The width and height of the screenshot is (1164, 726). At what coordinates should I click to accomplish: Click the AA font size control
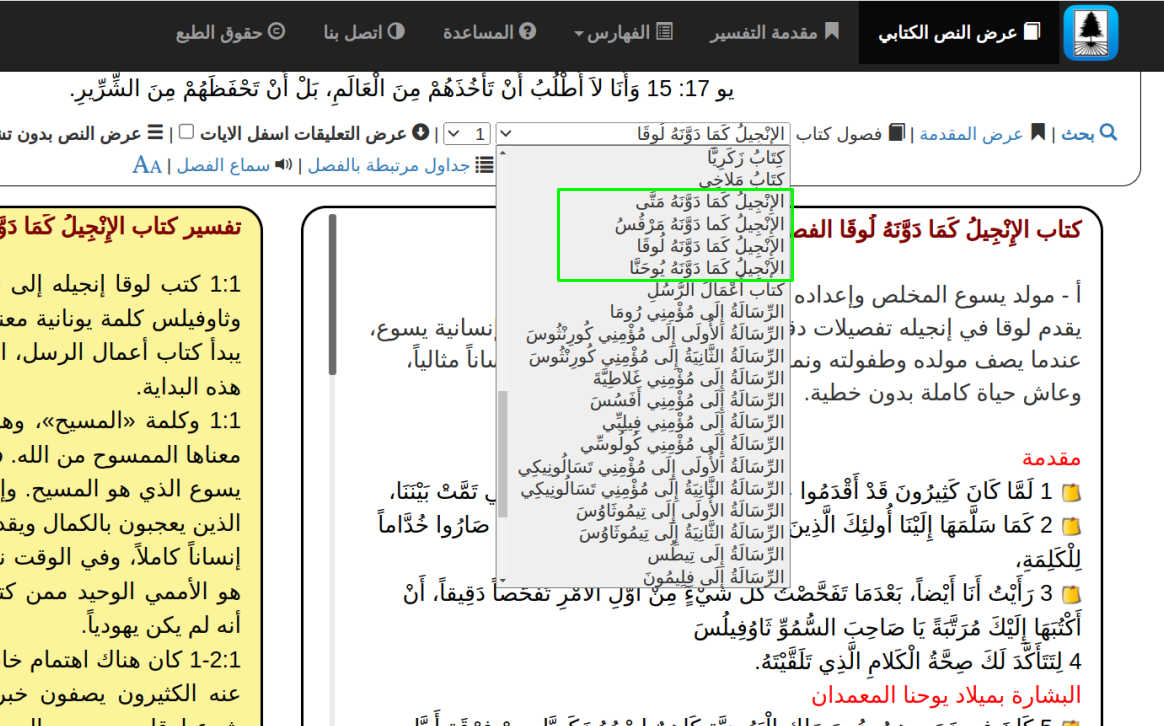point(147,165)
